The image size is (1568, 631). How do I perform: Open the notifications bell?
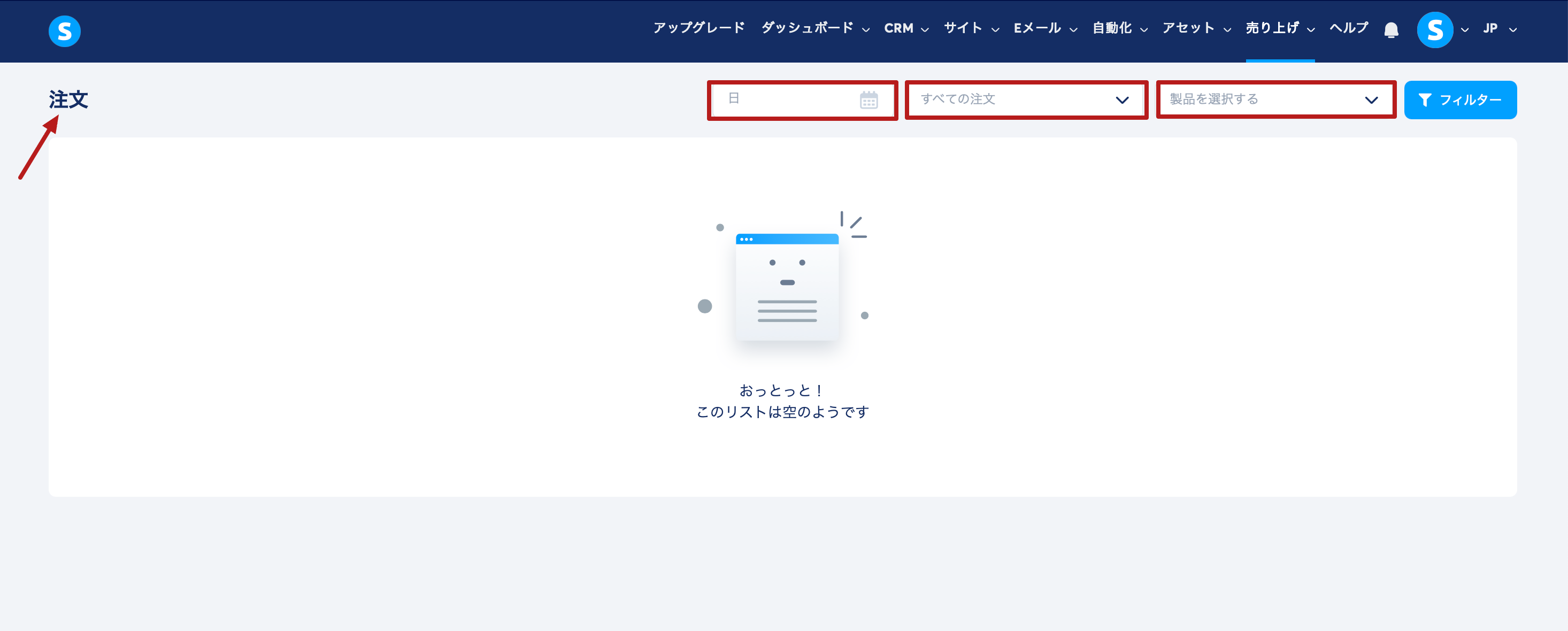pos(1391,30)
